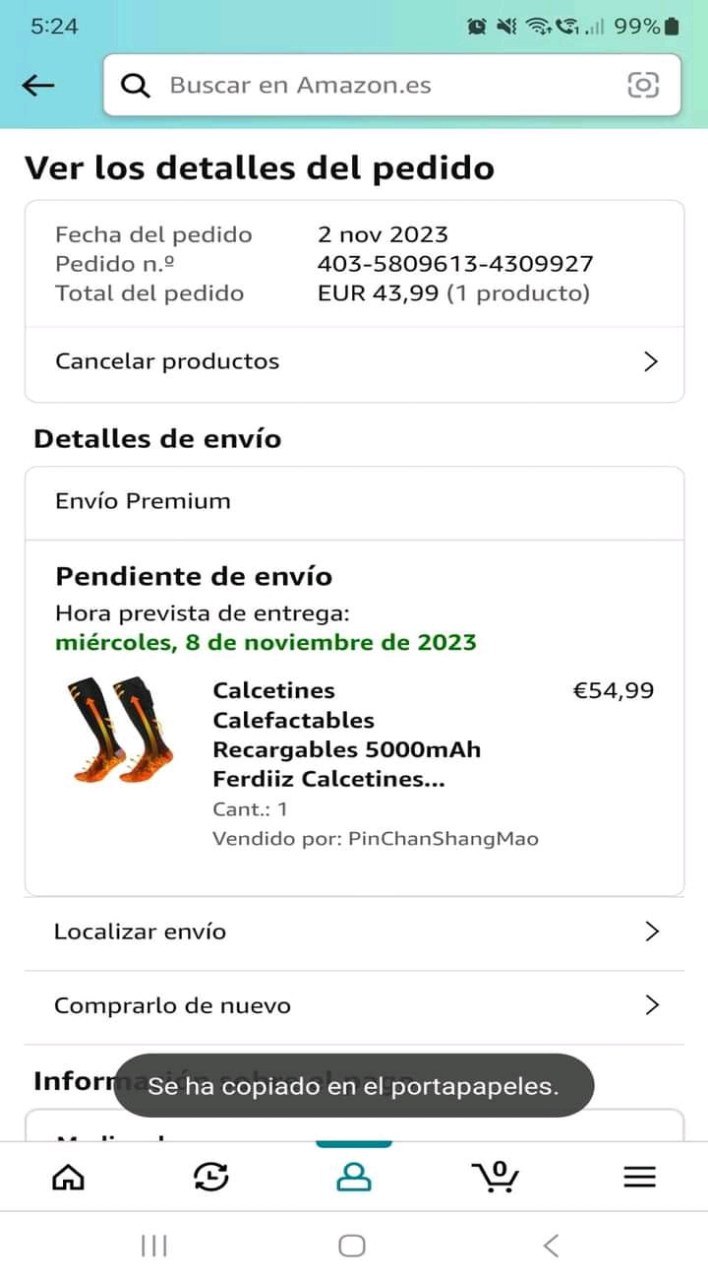Open the shopping cart icon
The image size is (708, 1280).
pos(495,1177)
